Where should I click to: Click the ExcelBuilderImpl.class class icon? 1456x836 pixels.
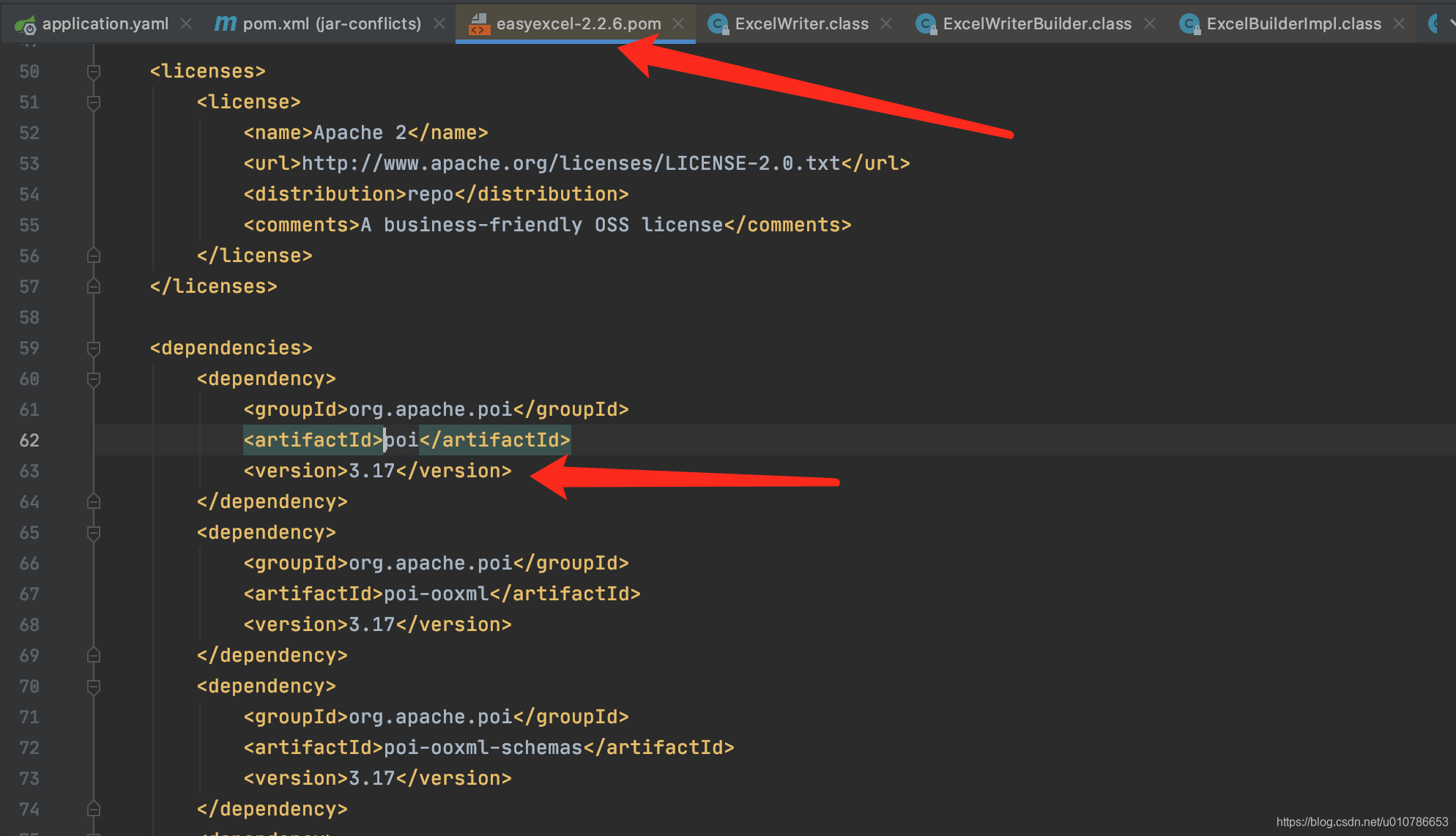coord(1189,24)
